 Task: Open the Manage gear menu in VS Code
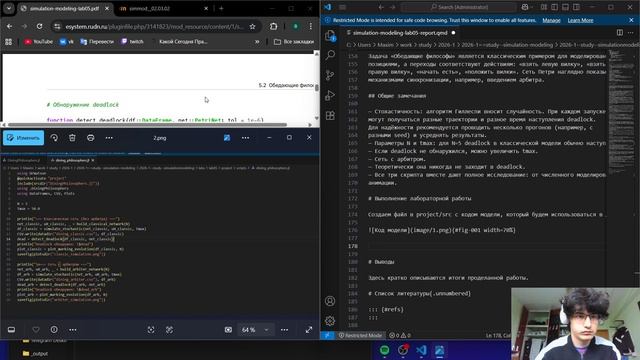click(330, 321)
